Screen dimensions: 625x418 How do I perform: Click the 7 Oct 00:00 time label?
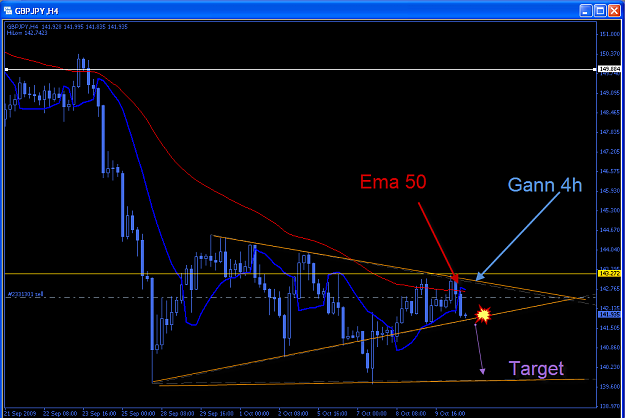point(371,413)
